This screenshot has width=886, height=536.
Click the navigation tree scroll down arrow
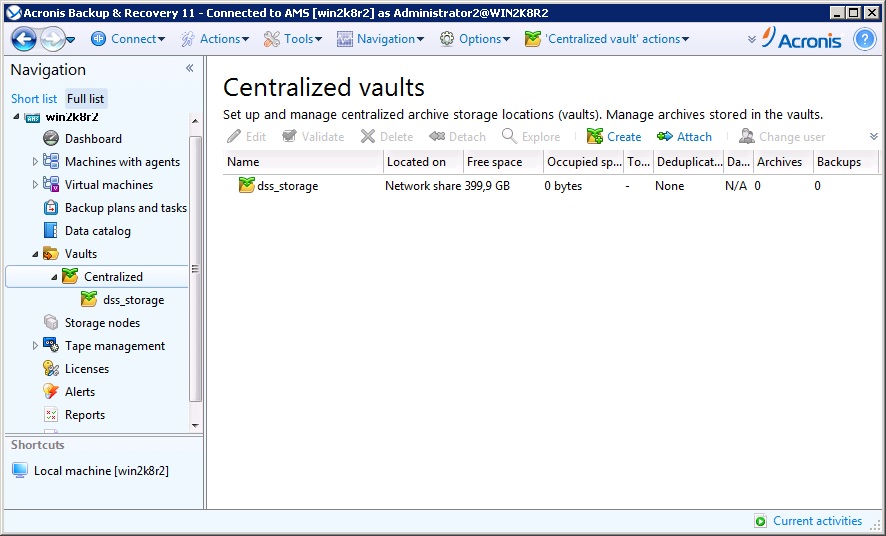click(196, 425)
